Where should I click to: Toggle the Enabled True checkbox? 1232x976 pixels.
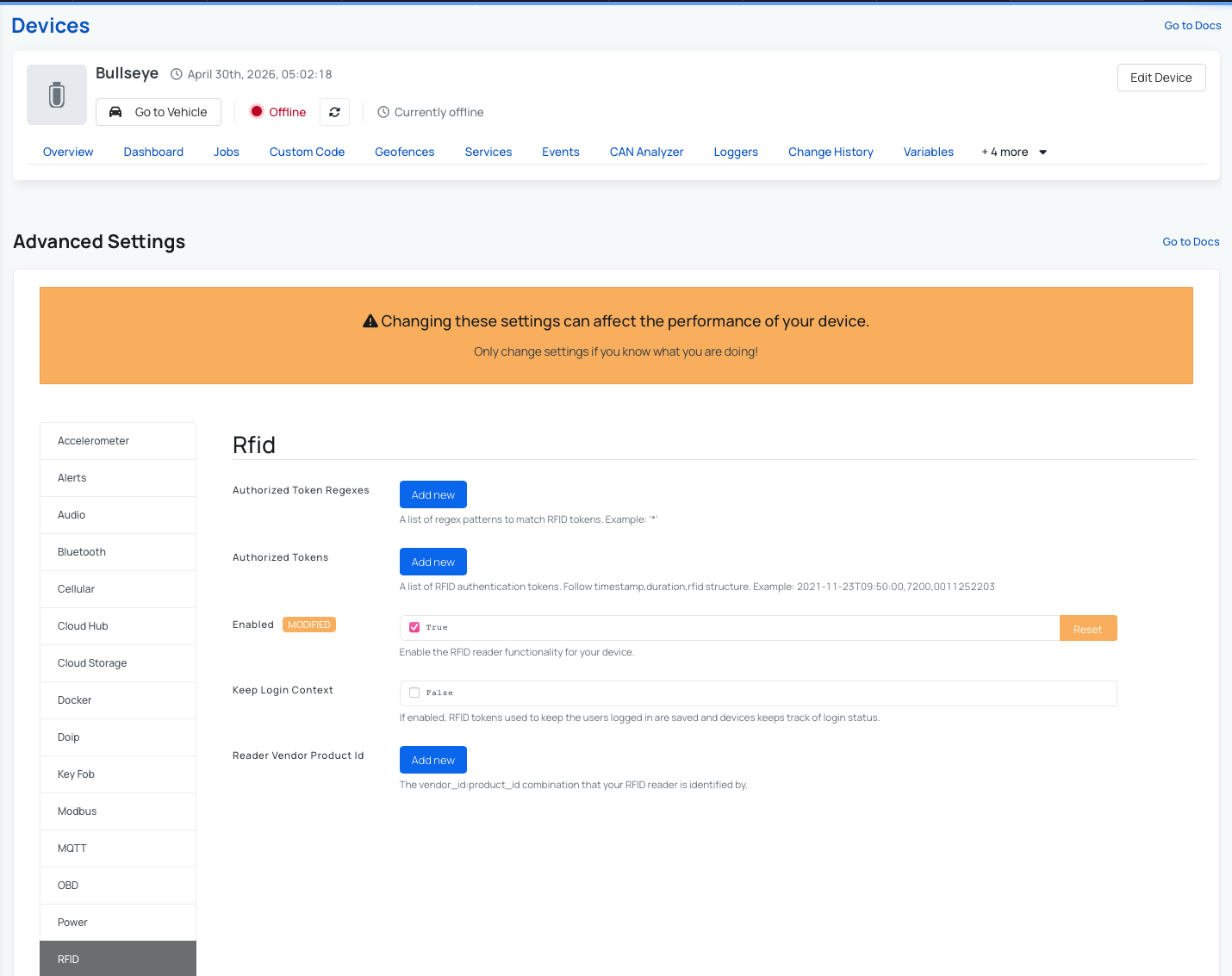414,627
